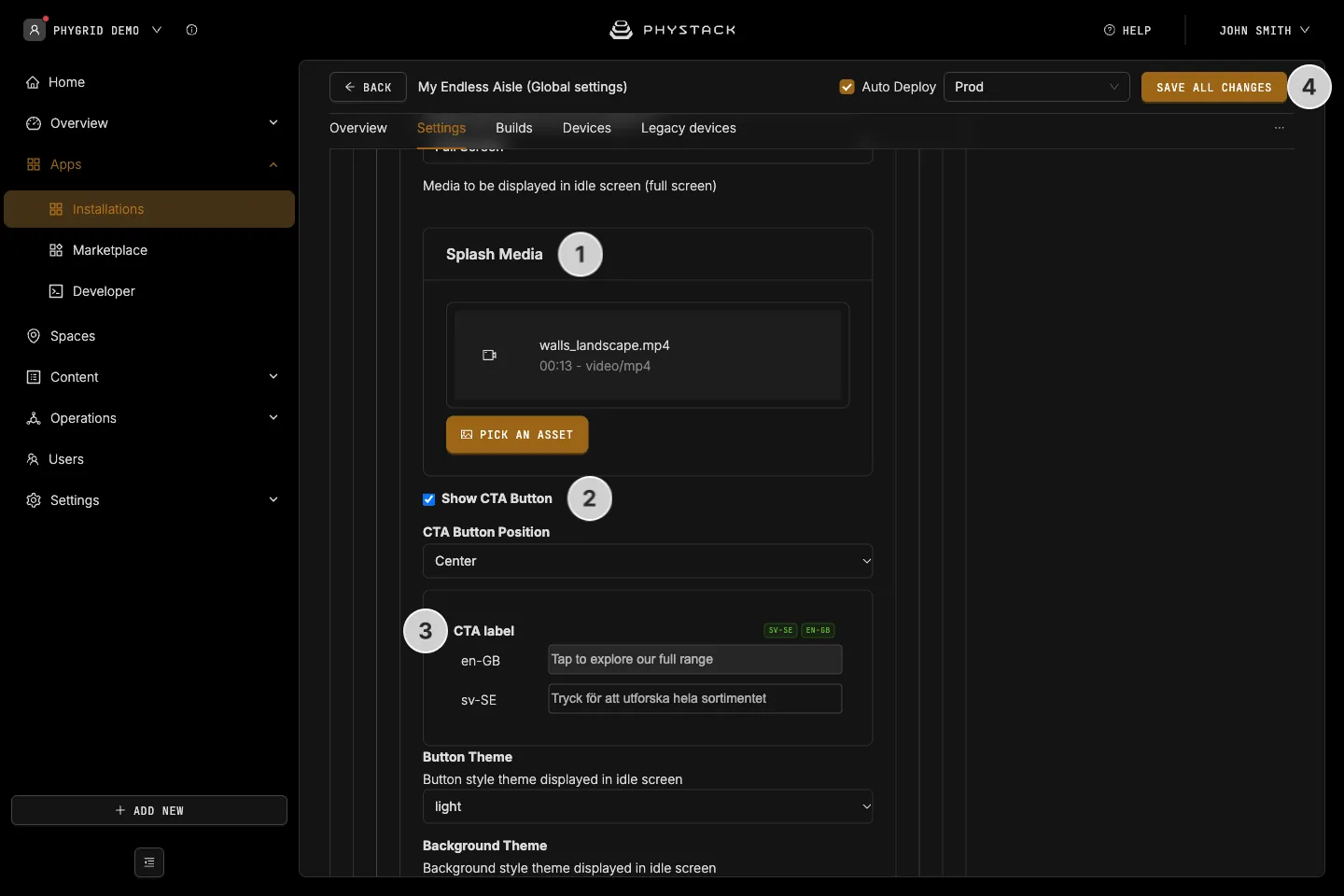1344x896 pixels.
Task: Toggle the EN-GB language tag
Action: 818,630
